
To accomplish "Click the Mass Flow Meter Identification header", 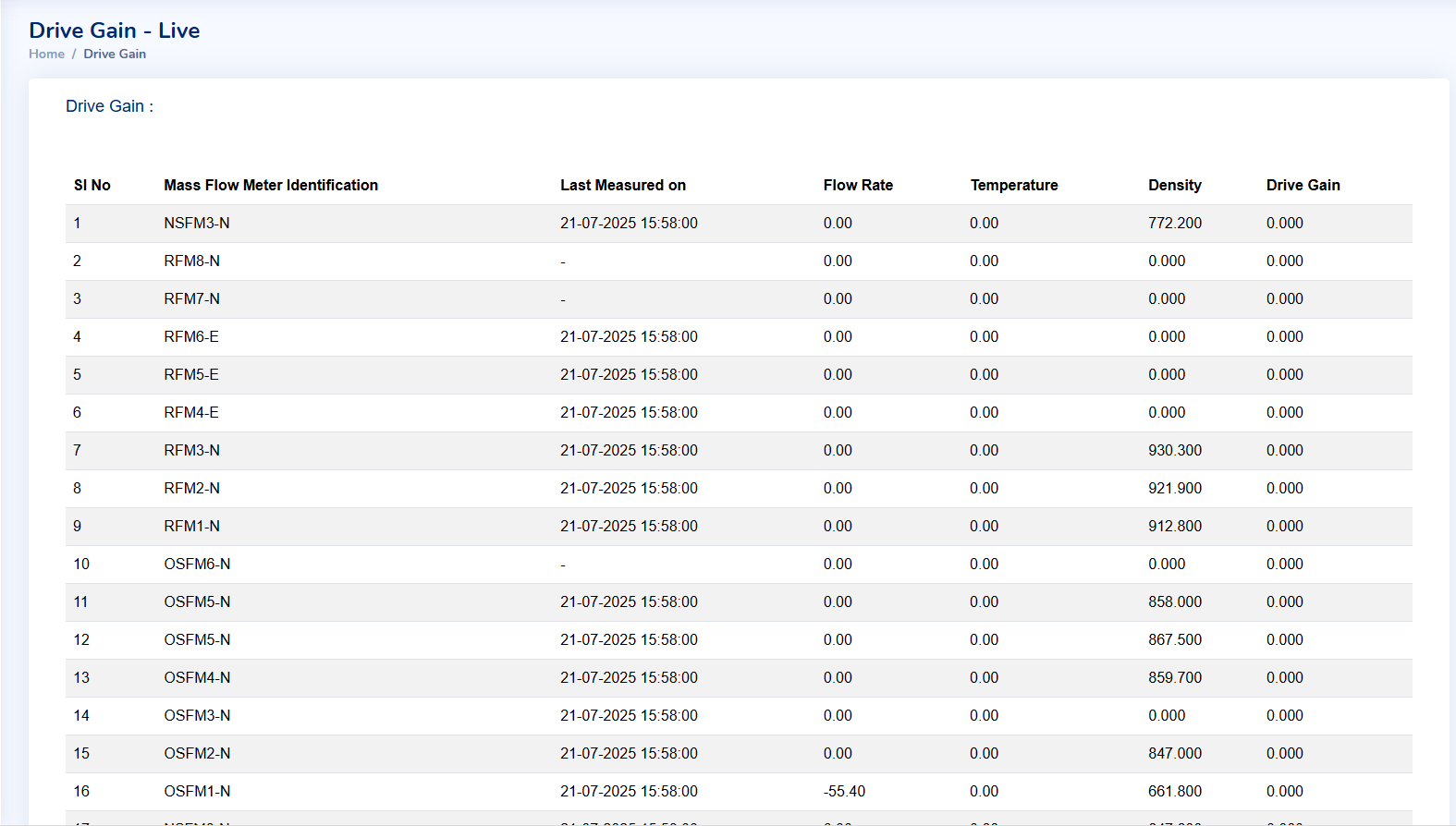I will (x=271, y=185).
